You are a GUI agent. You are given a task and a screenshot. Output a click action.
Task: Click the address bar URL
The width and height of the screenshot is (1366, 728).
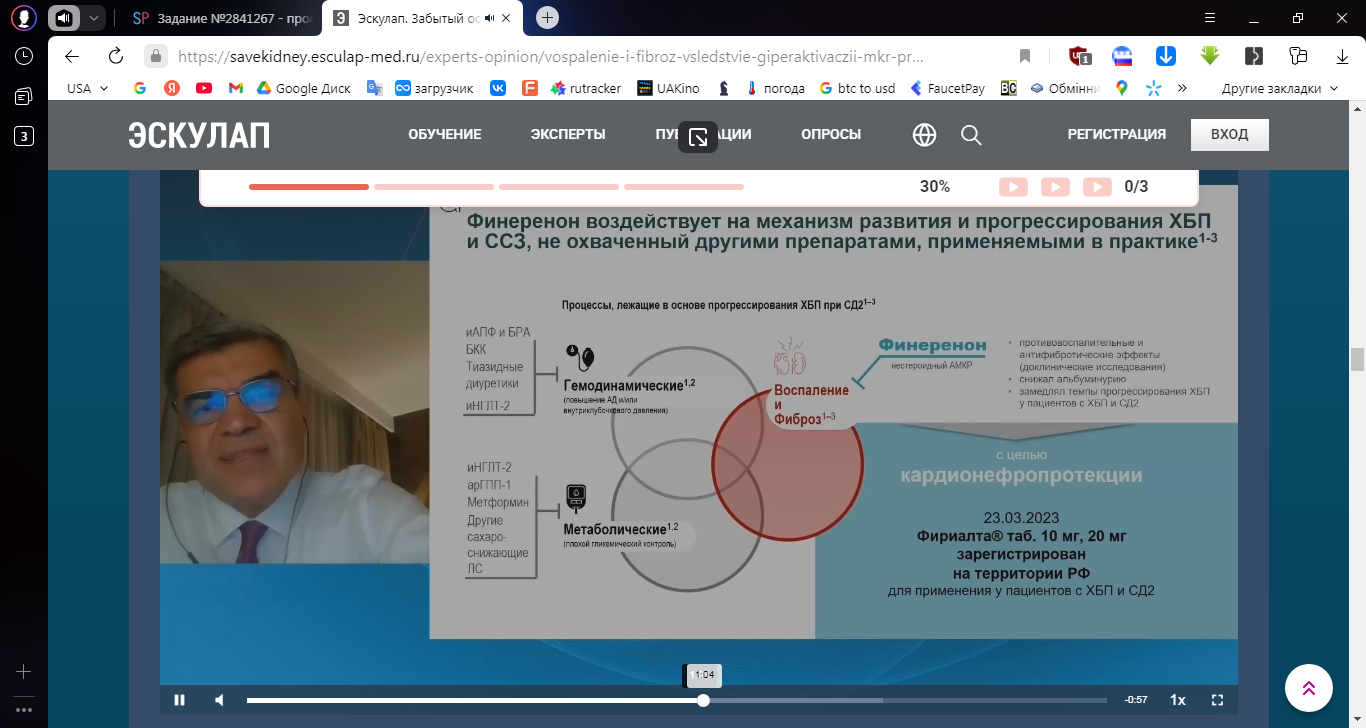point(549,56)
